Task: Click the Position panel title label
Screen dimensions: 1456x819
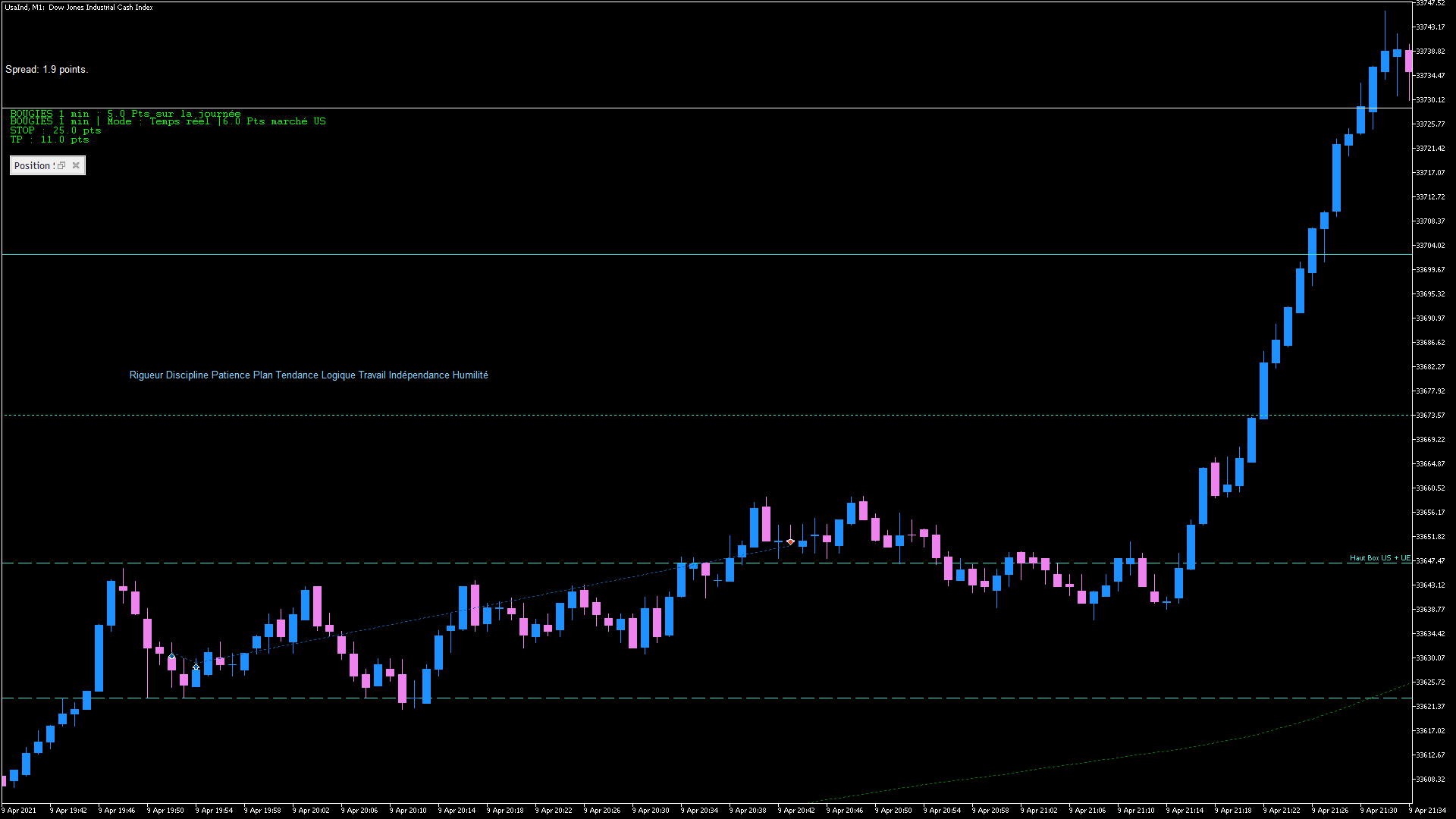Action: [x=33, y=165]
